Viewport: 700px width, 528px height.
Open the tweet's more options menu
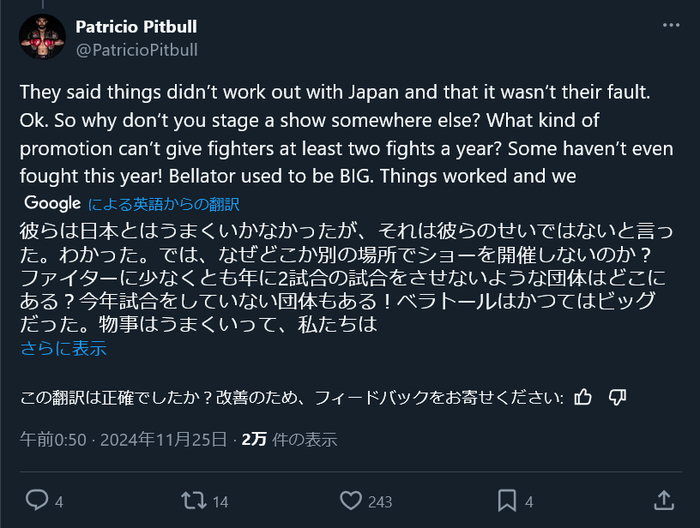click(666, 26)
